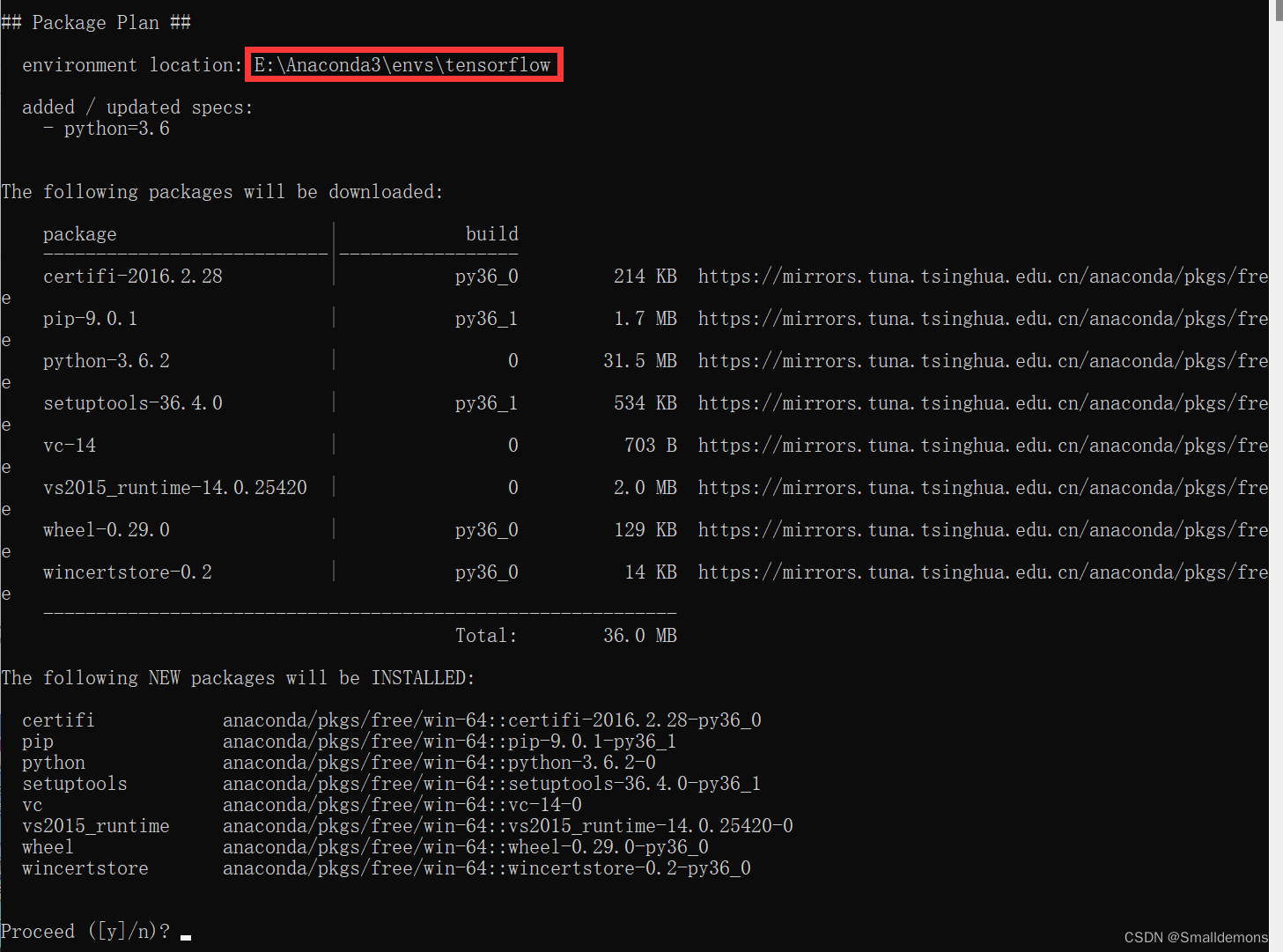Click the path E:\Anaconda3\envs\tensorflow
The width and height of the screenshot is (1283, 952).
coord(402,65)
